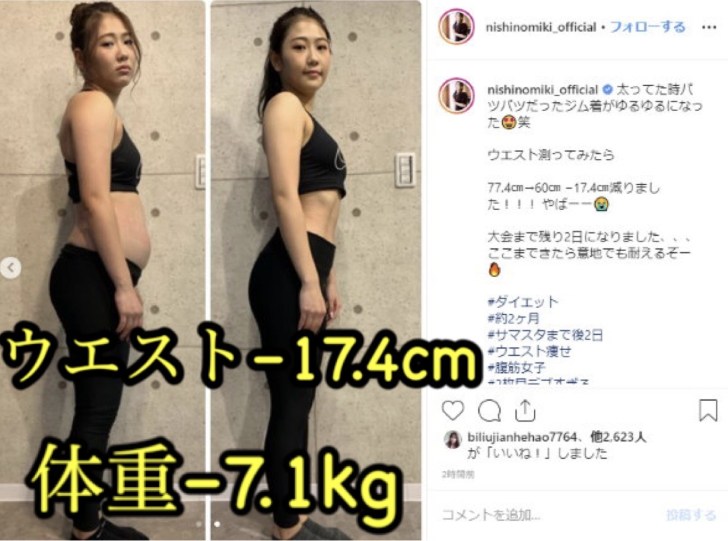728x541 pixels.
Task: Open biliujianhehao7764's small avatar in likes
Action: click(x=453, y=439)
